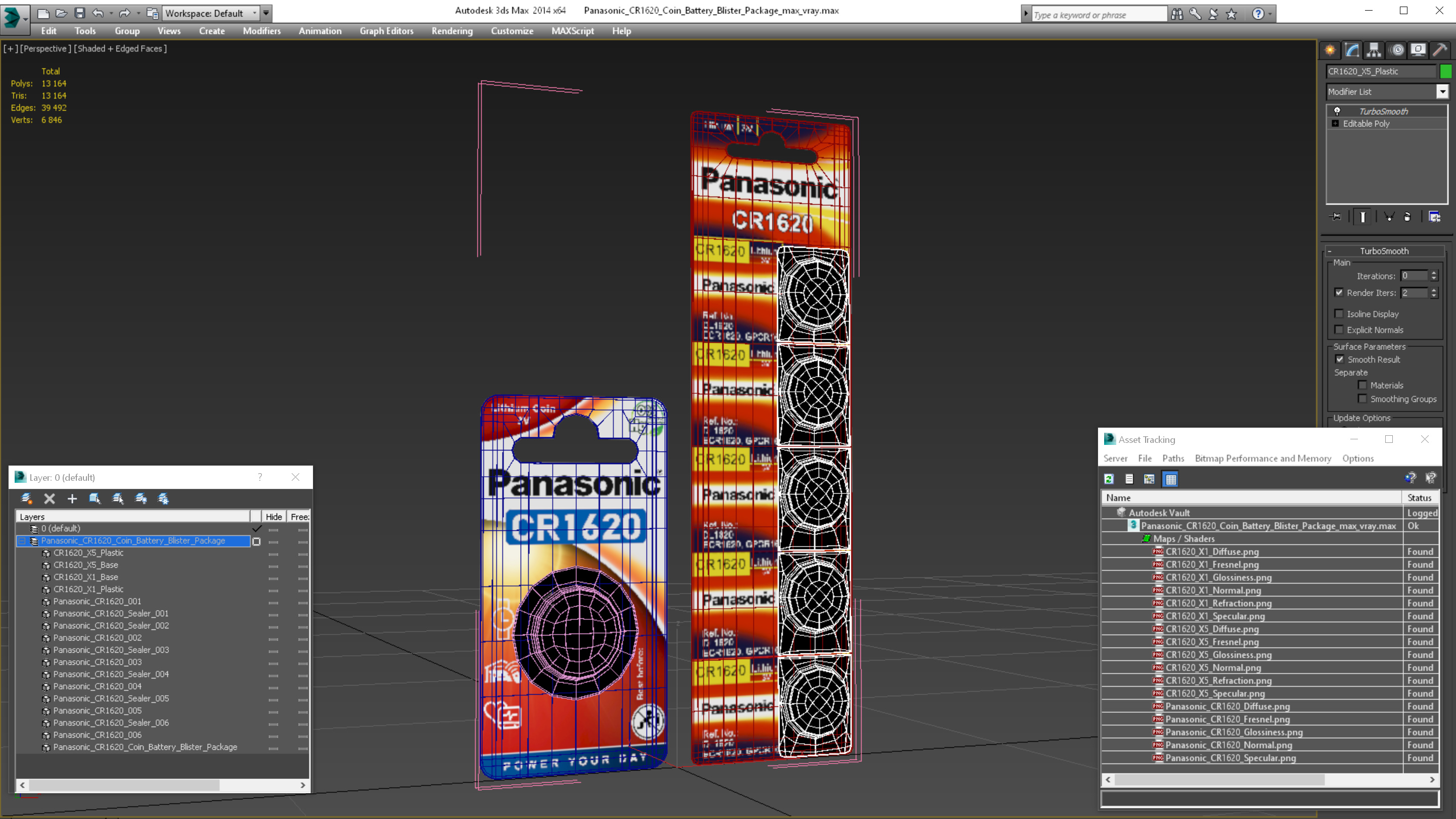Toggle Smooth Result checkbox

click(x=1340, y=359)
